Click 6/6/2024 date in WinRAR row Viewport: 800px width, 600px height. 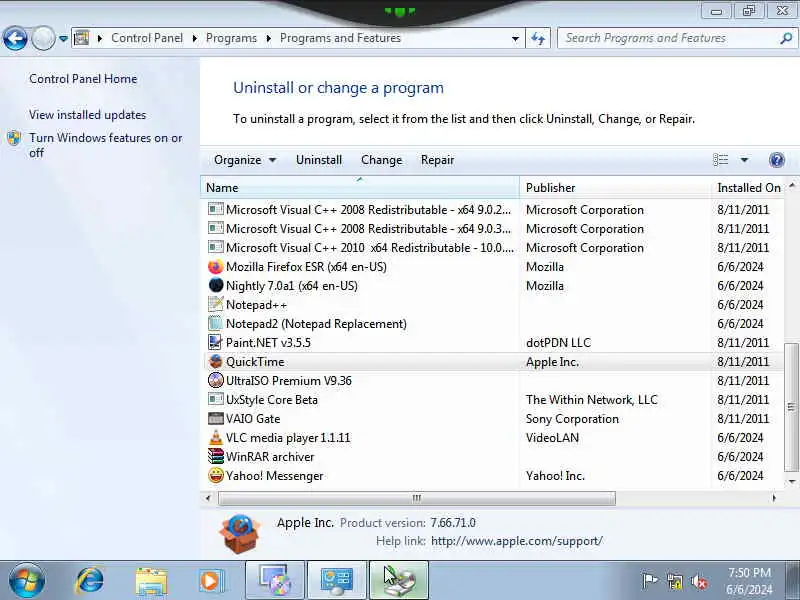tap(740, 457)
